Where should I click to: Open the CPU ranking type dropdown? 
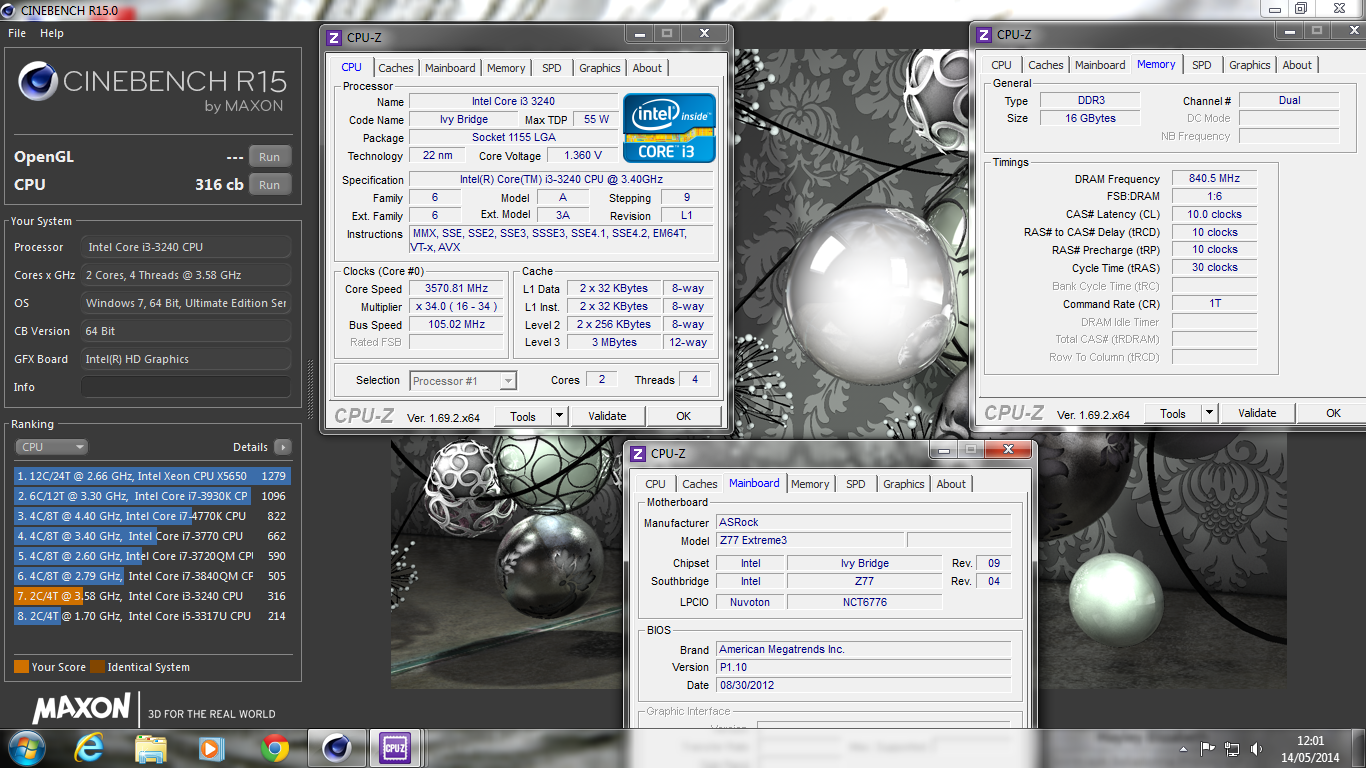point(52,447)
